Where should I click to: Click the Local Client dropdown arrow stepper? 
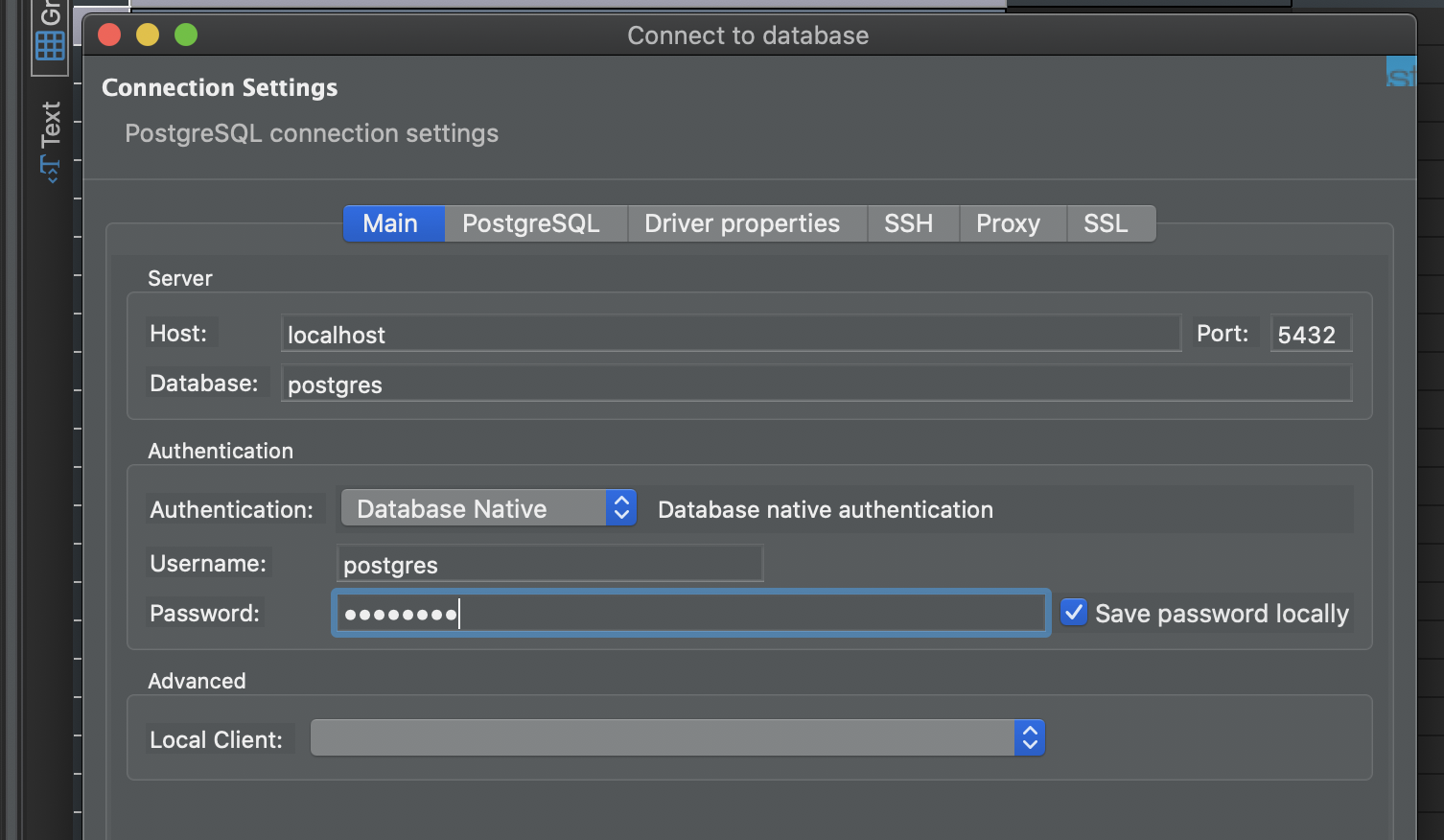click(1029, 737)
